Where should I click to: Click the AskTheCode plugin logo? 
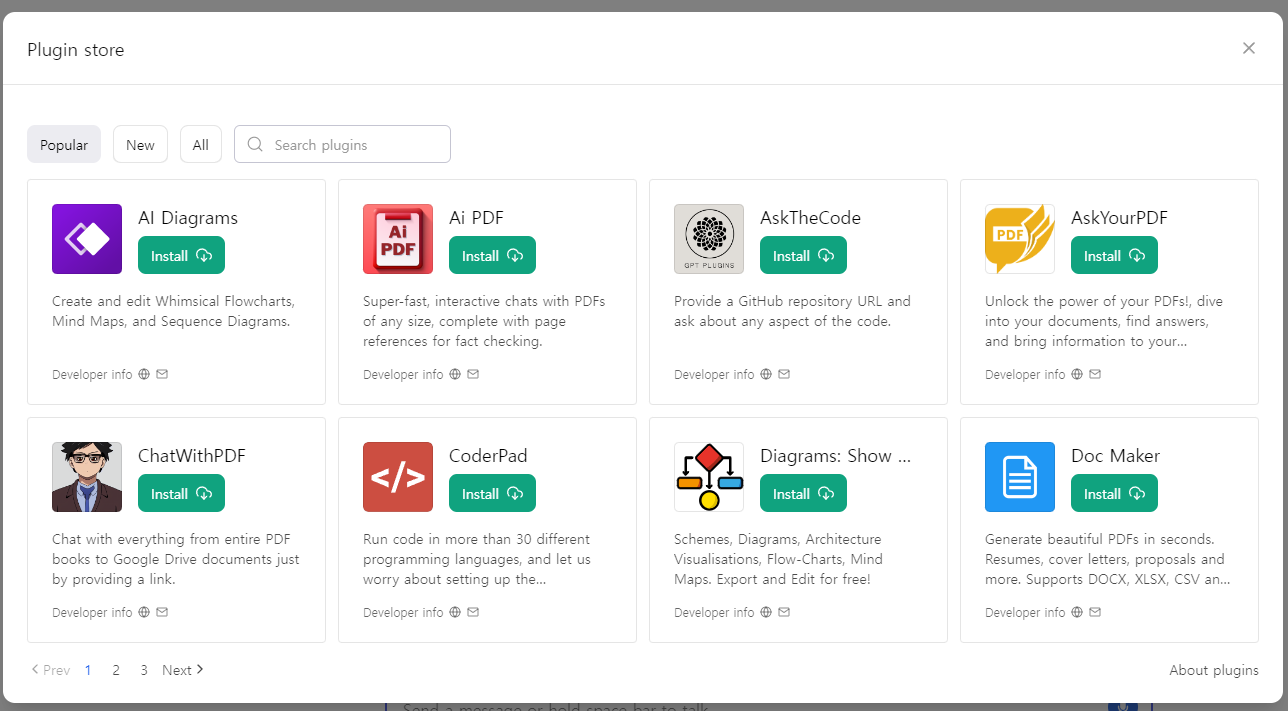coord(709,239)
